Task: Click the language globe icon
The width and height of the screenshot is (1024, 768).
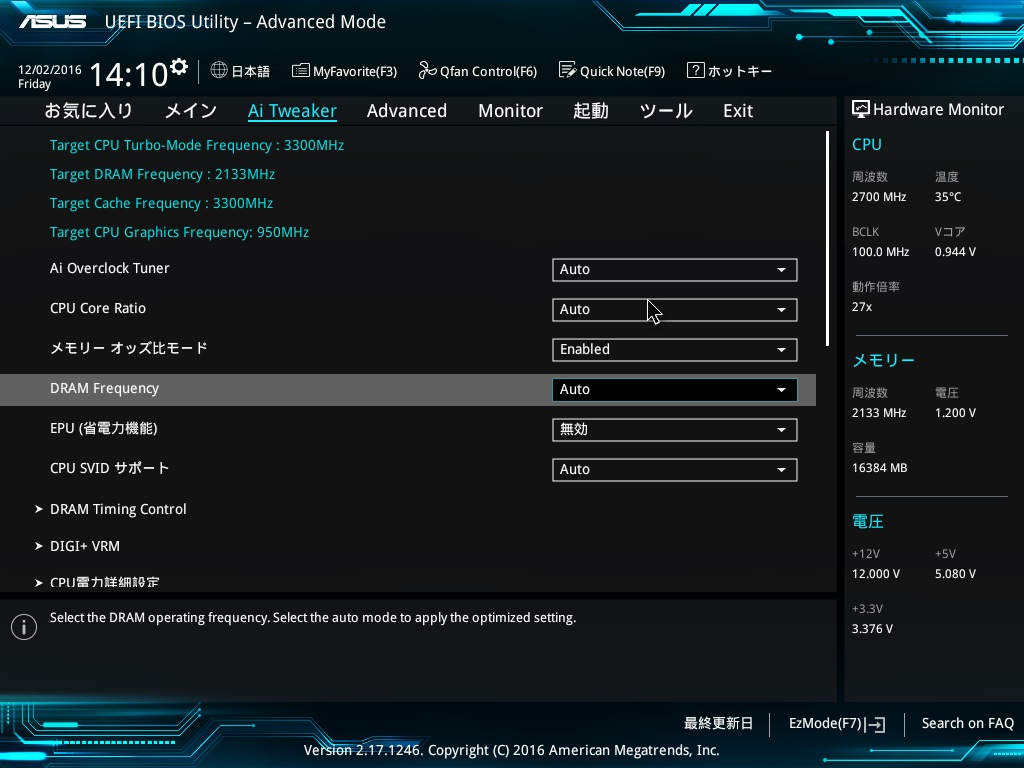Action: tap(219, 70)
